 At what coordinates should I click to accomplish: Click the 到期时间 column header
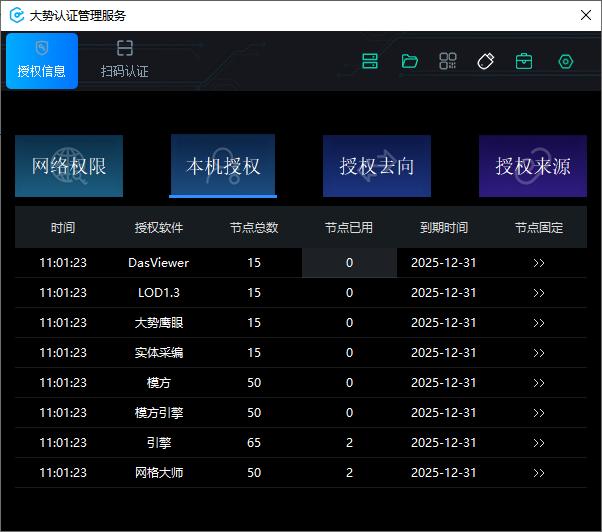(x=444, y=228)
